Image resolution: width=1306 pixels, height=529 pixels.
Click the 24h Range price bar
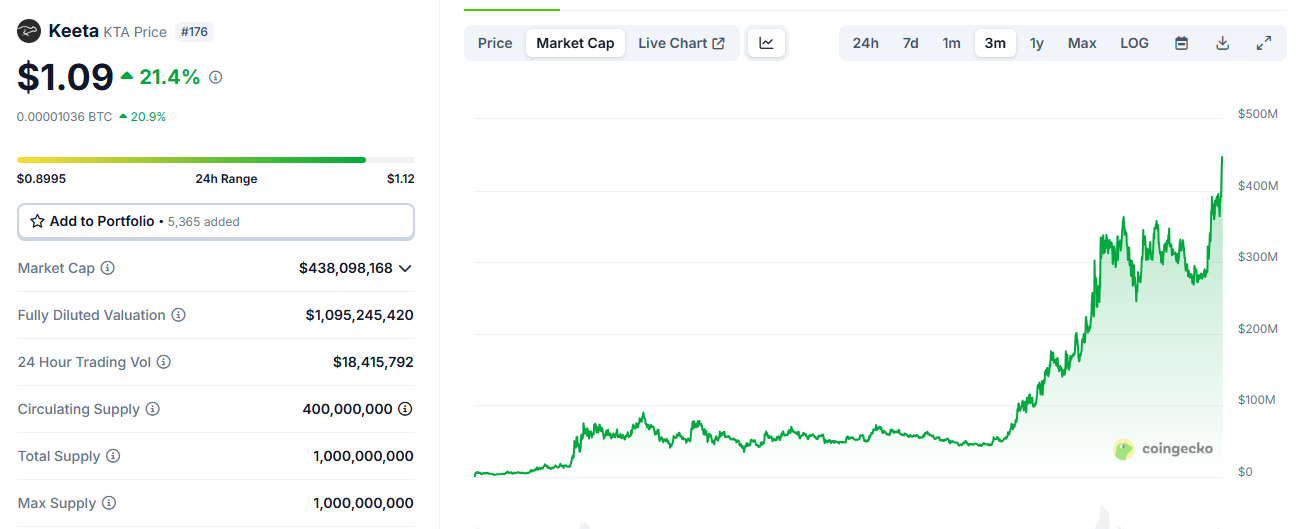215,160
